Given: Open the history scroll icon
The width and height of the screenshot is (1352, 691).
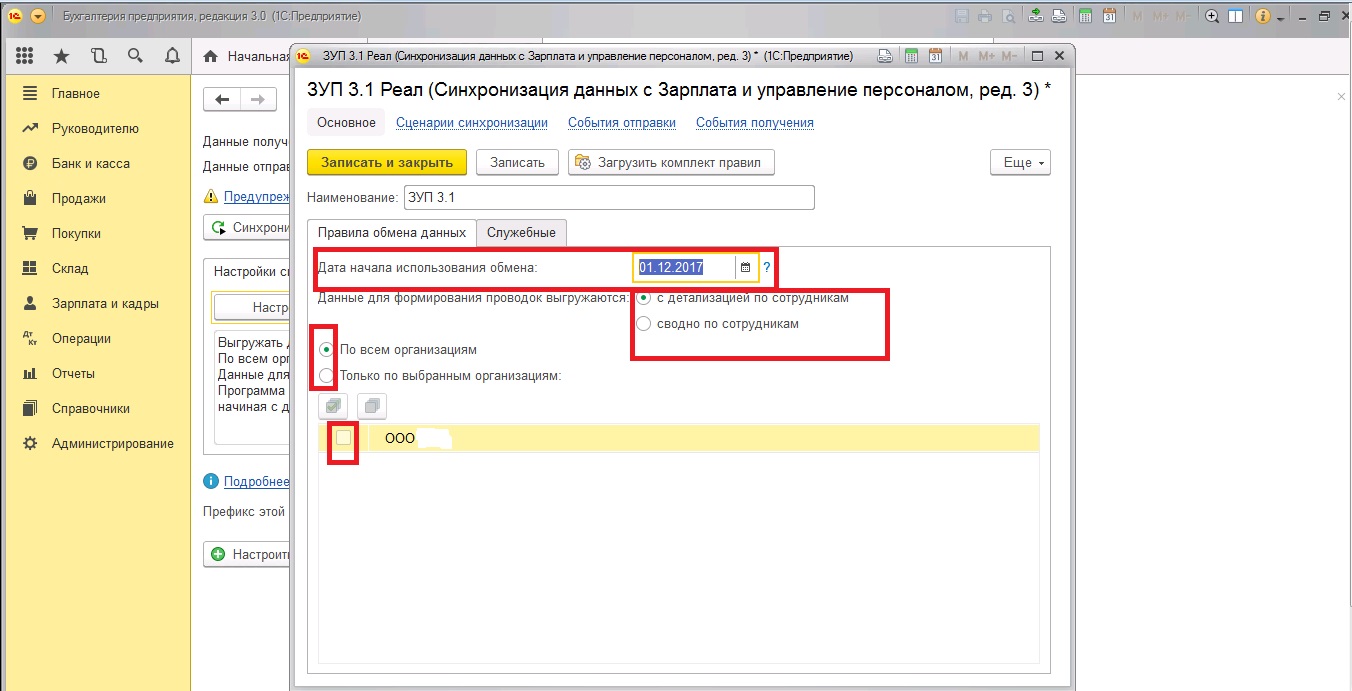Looking at the screenshot, I should [x=98, y=56].
